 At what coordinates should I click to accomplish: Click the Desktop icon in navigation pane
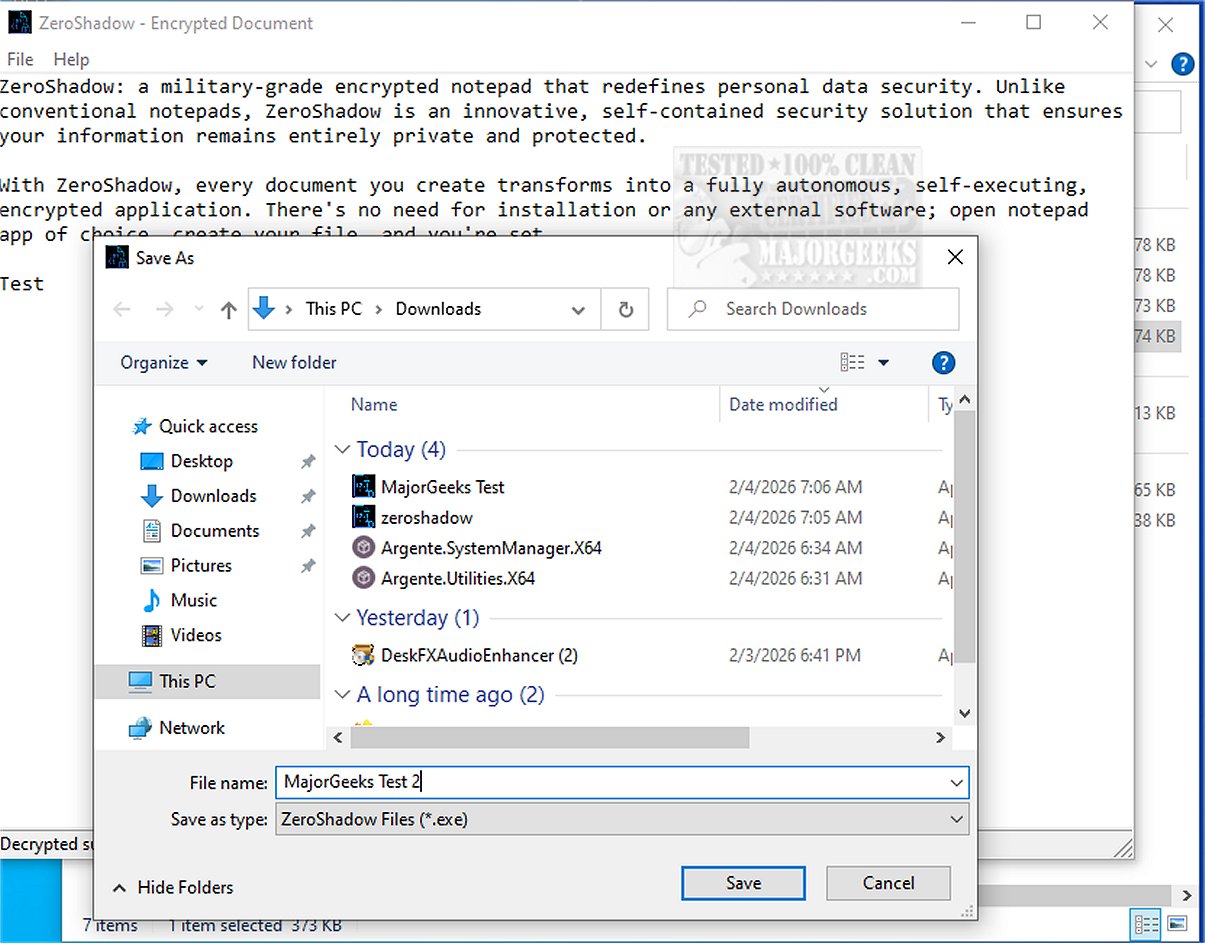click(152, 461)
